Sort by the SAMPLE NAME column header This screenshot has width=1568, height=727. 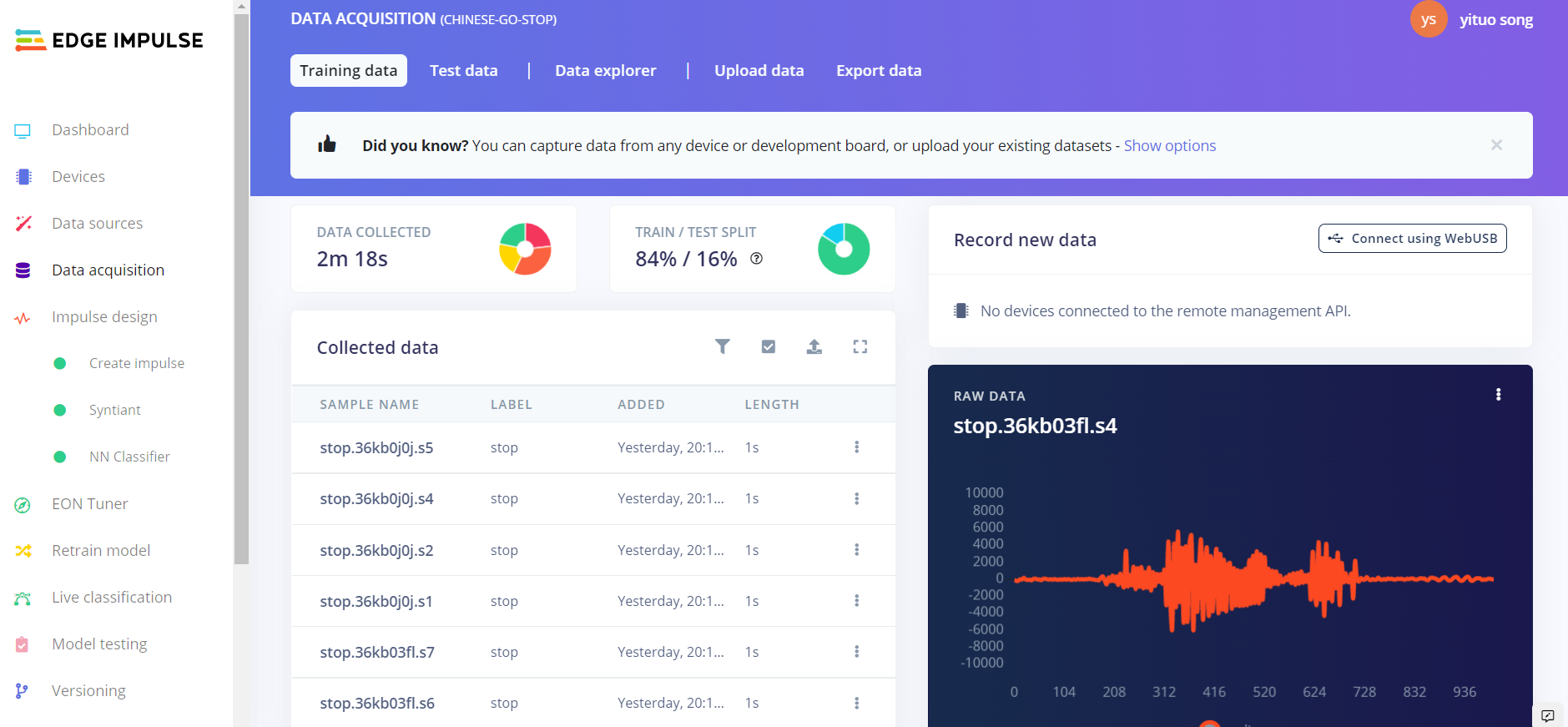point(369,405)
